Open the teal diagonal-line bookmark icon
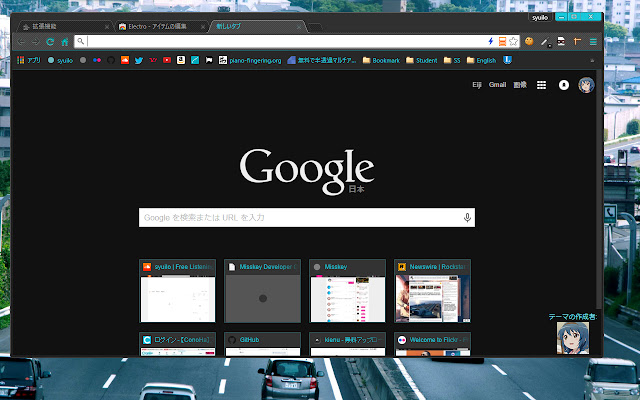The image size is (640, 400). tap(195, 60)
